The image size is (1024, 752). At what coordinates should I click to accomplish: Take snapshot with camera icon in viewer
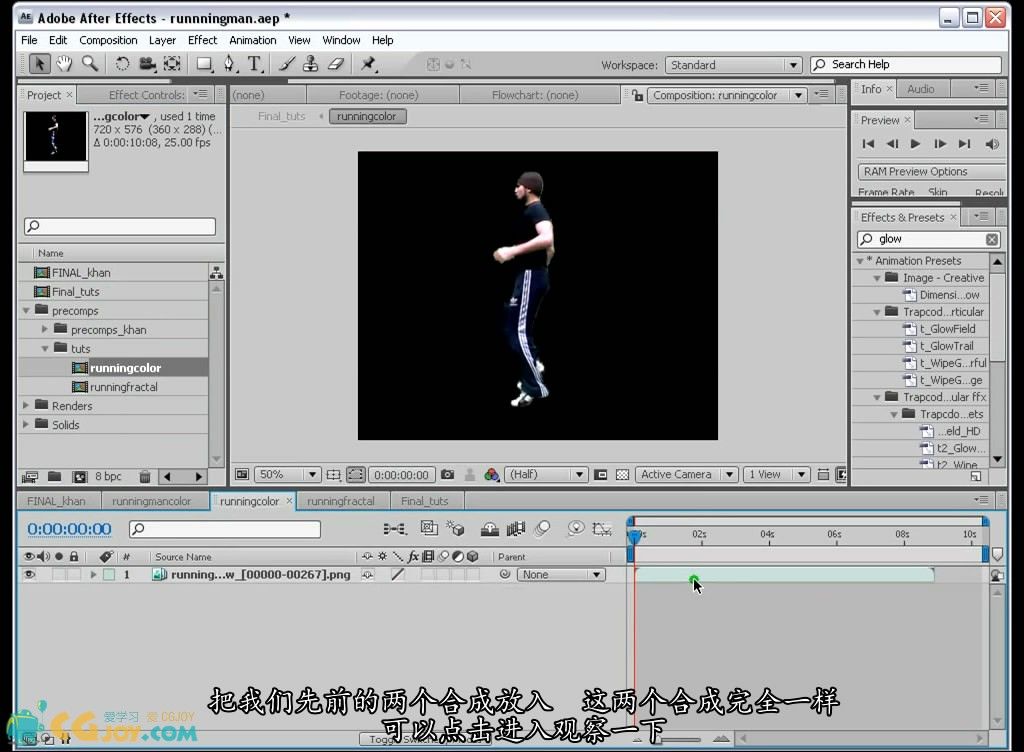447,475
